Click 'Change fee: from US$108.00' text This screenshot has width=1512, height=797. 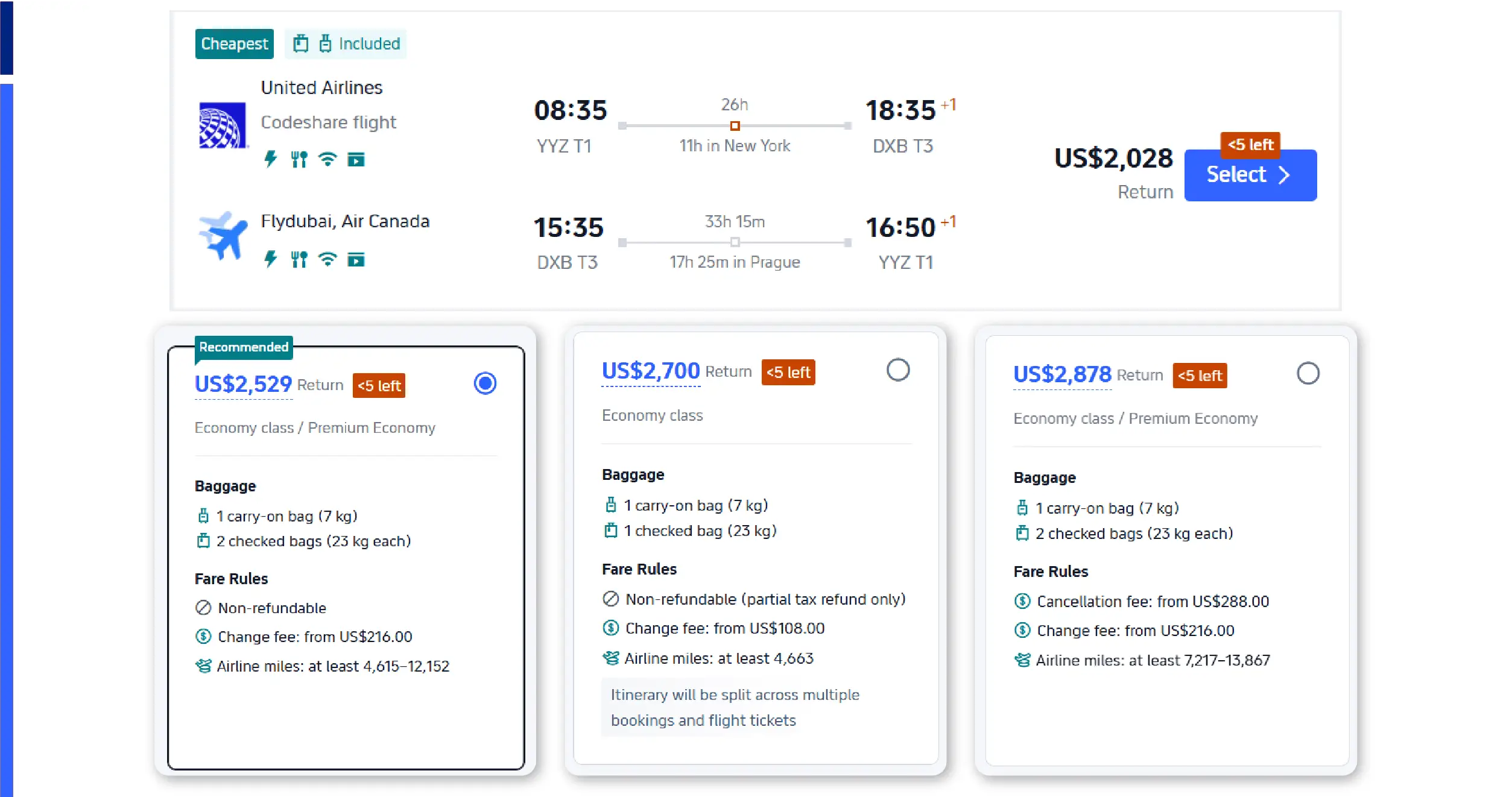[725, 629]
